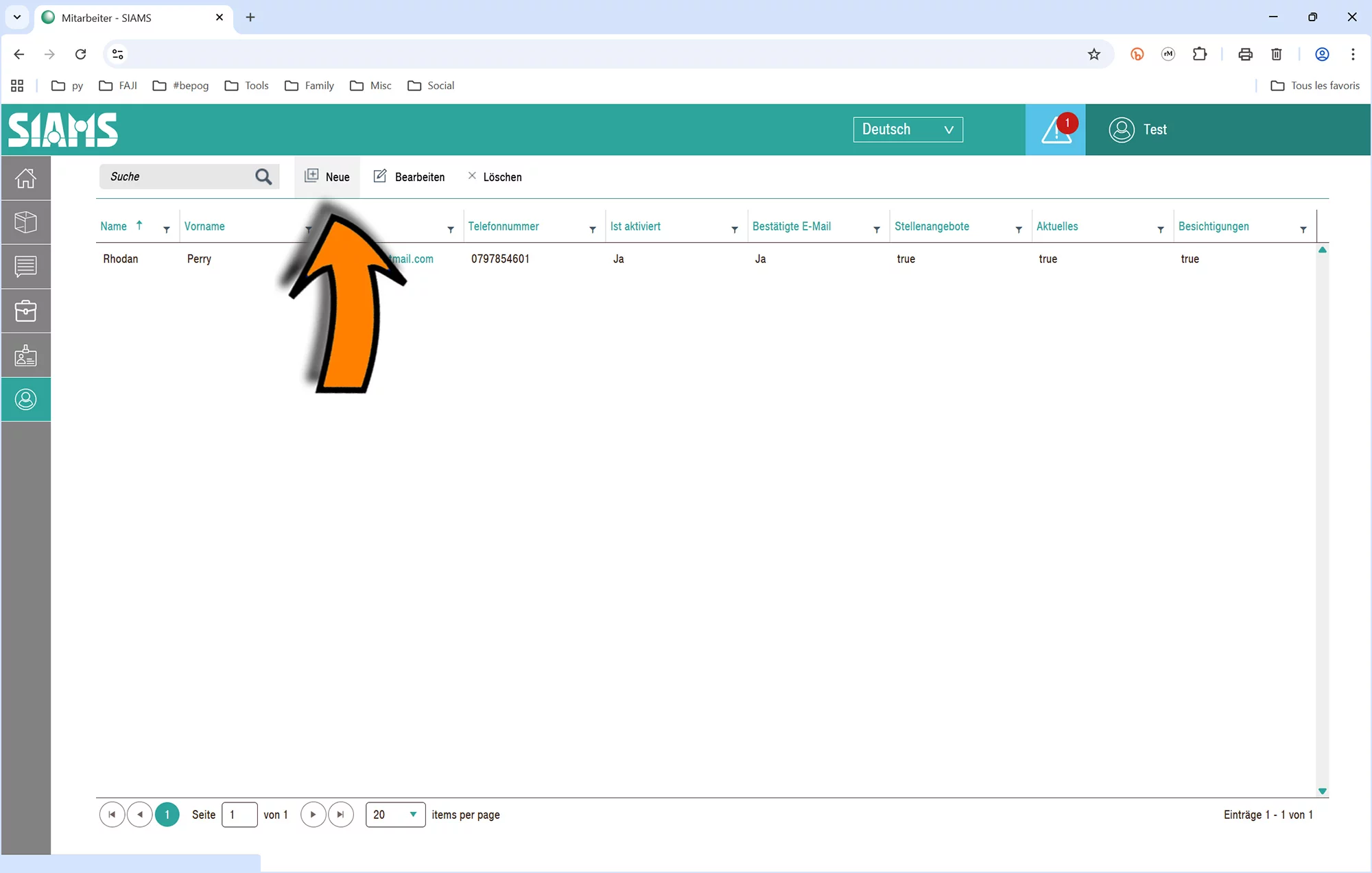
Task: Click the search magnifier icon
Action: coord(263,177)
